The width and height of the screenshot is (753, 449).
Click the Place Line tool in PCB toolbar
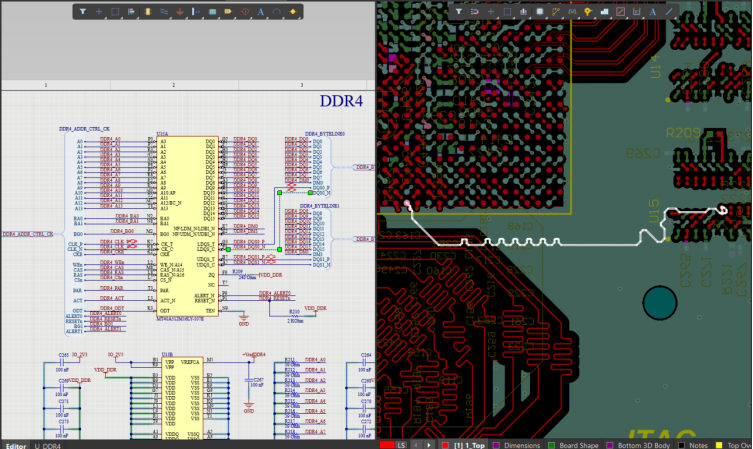point(669,12)
